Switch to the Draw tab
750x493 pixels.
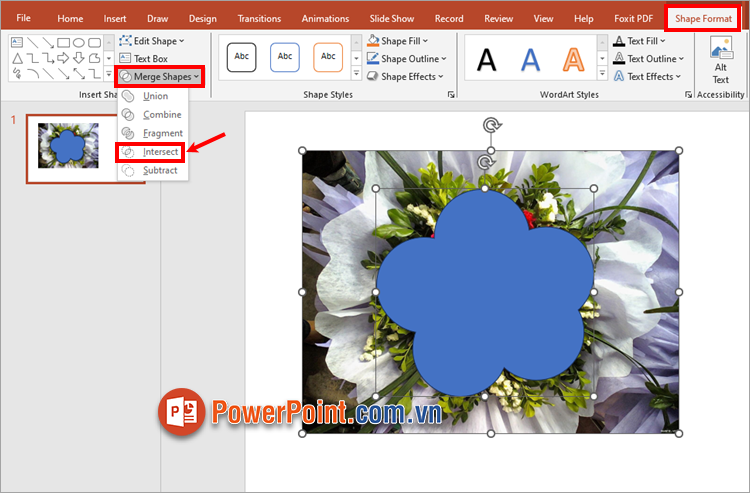coord(157,19)
